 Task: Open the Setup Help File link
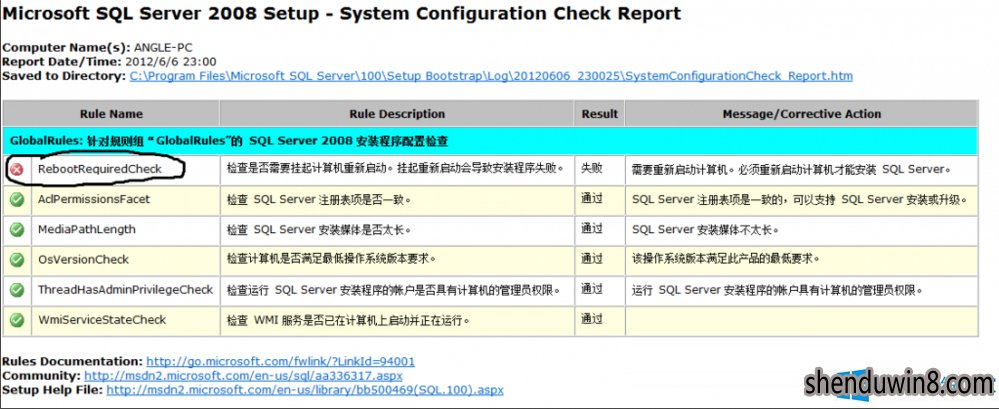coord(305,389)
